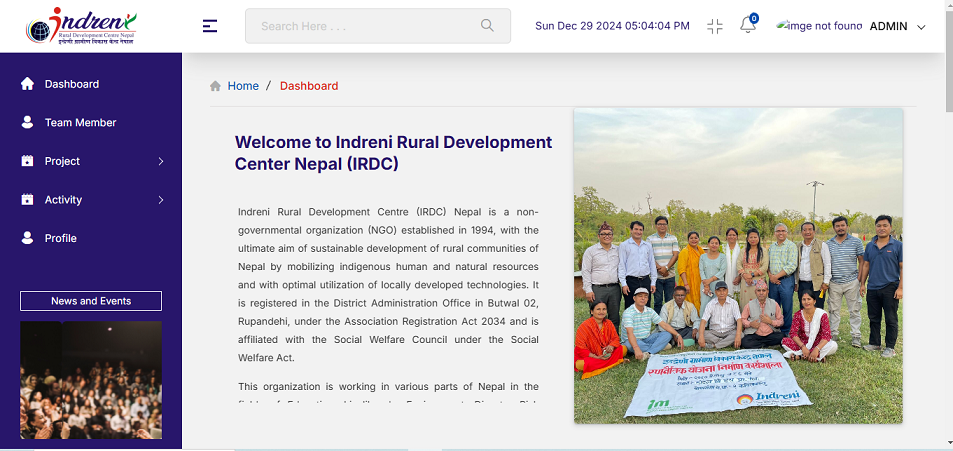Expand the Project submenu chevron
Screen dimensions: 953x451
click(x=161, y=161)
